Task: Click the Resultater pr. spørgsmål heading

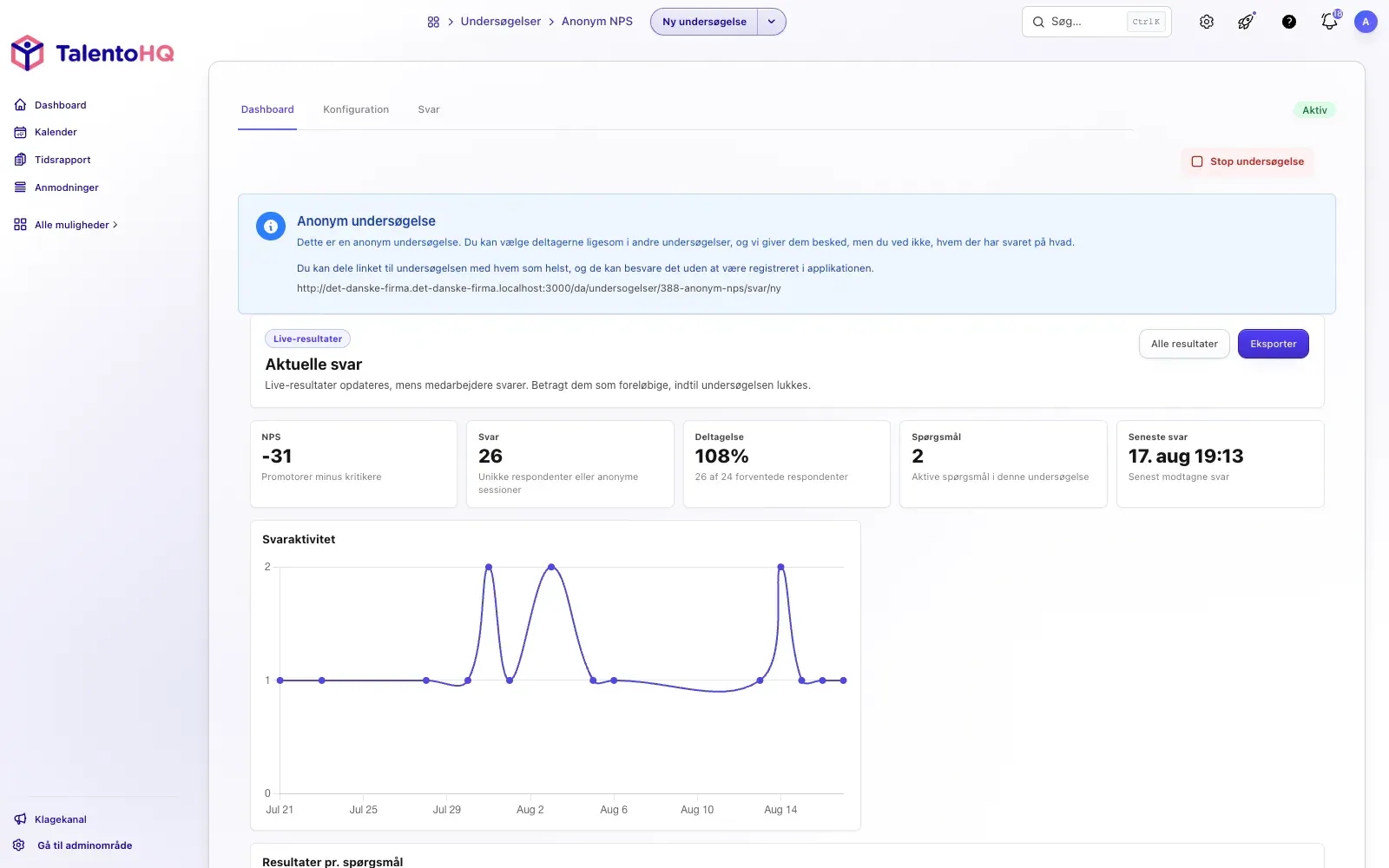Action: [332, 861]
